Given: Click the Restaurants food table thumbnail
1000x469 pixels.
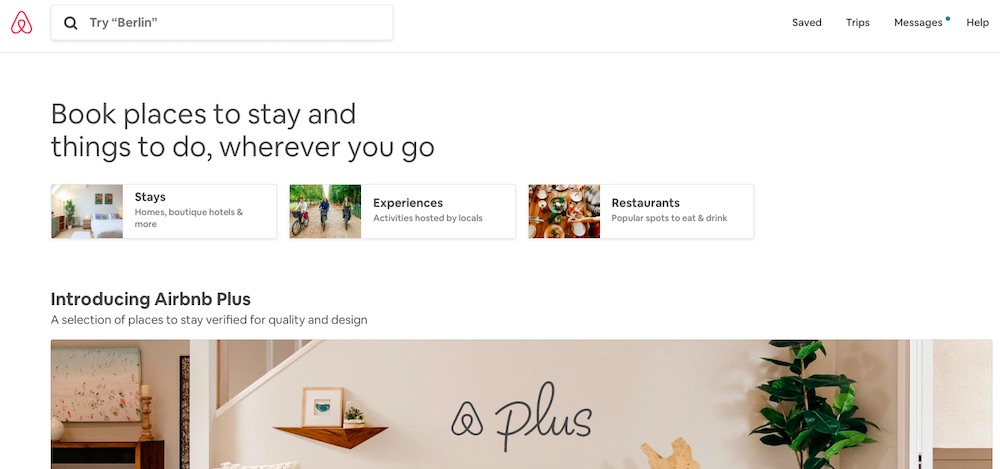Looking at the screenshot, I should pos(564,211).
